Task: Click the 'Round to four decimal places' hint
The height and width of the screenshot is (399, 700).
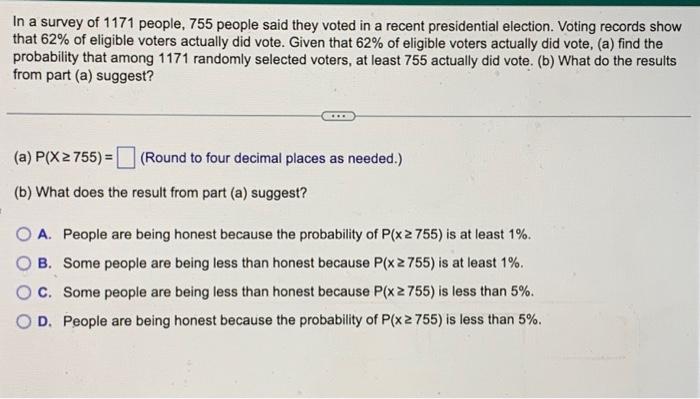Action: (271, 158)
